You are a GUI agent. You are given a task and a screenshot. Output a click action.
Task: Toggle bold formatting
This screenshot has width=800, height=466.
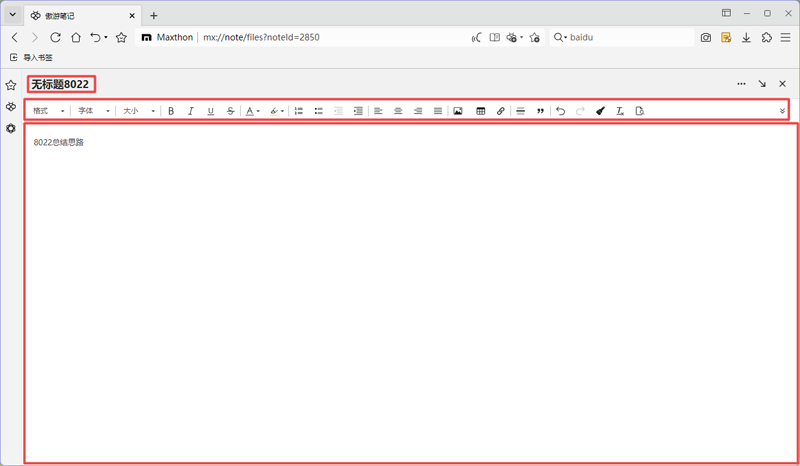pyautogui.click(x=171, y=111)
